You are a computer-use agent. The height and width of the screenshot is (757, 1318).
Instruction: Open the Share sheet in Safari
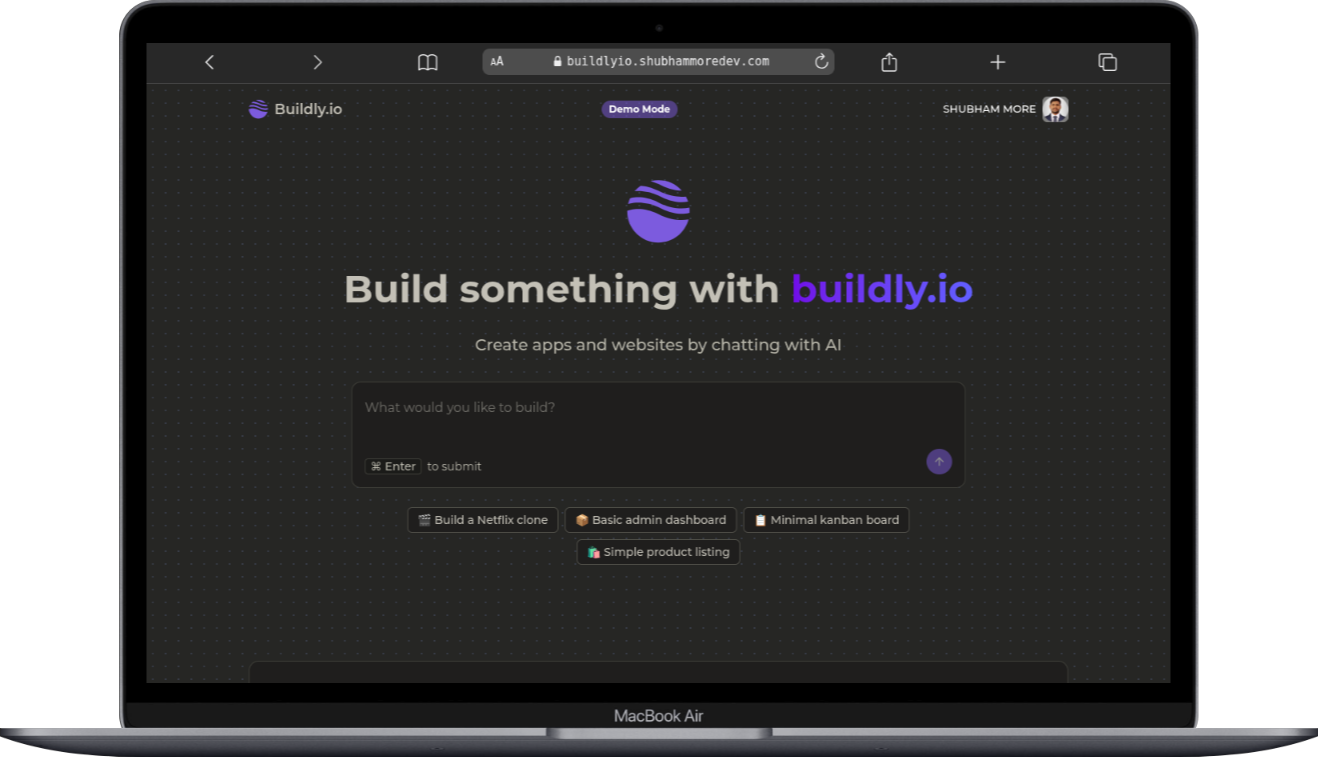point(888,61)
